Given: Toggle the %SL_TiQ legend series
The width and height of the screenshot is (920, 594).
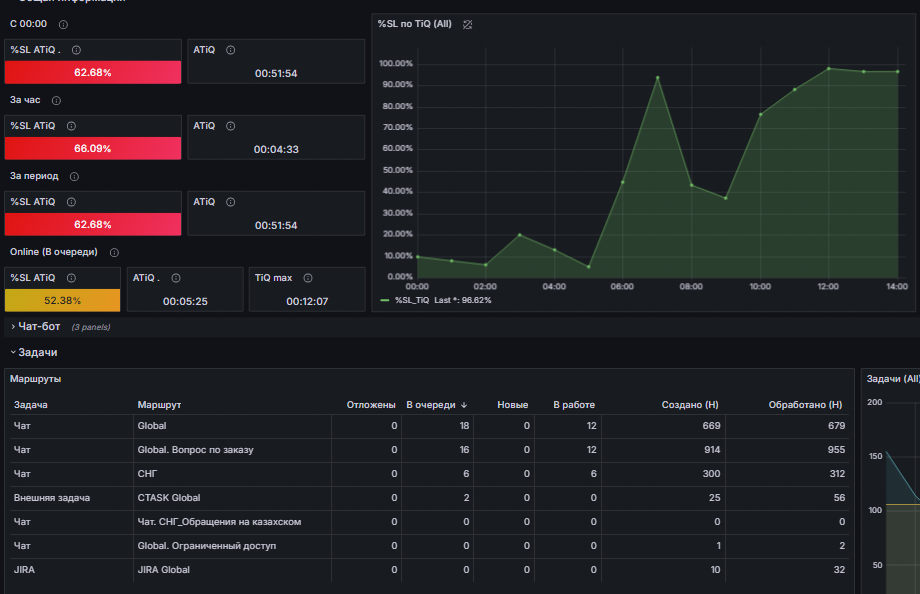Looking at the screenshot, I should [x=413, y=300].
